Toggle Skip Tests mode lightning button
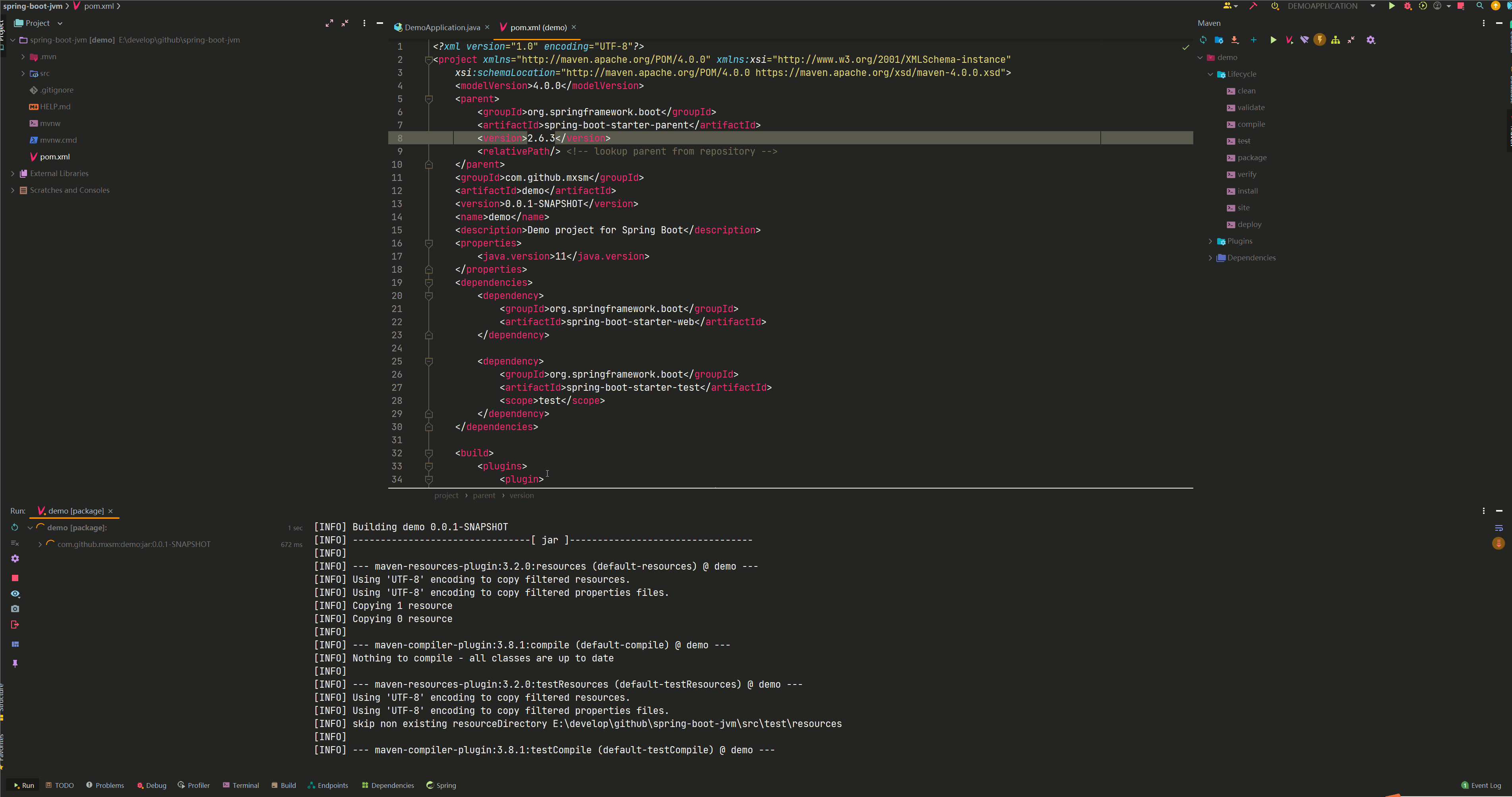Viewport: 1512px width, 797px height. (x=1320, y=40)
